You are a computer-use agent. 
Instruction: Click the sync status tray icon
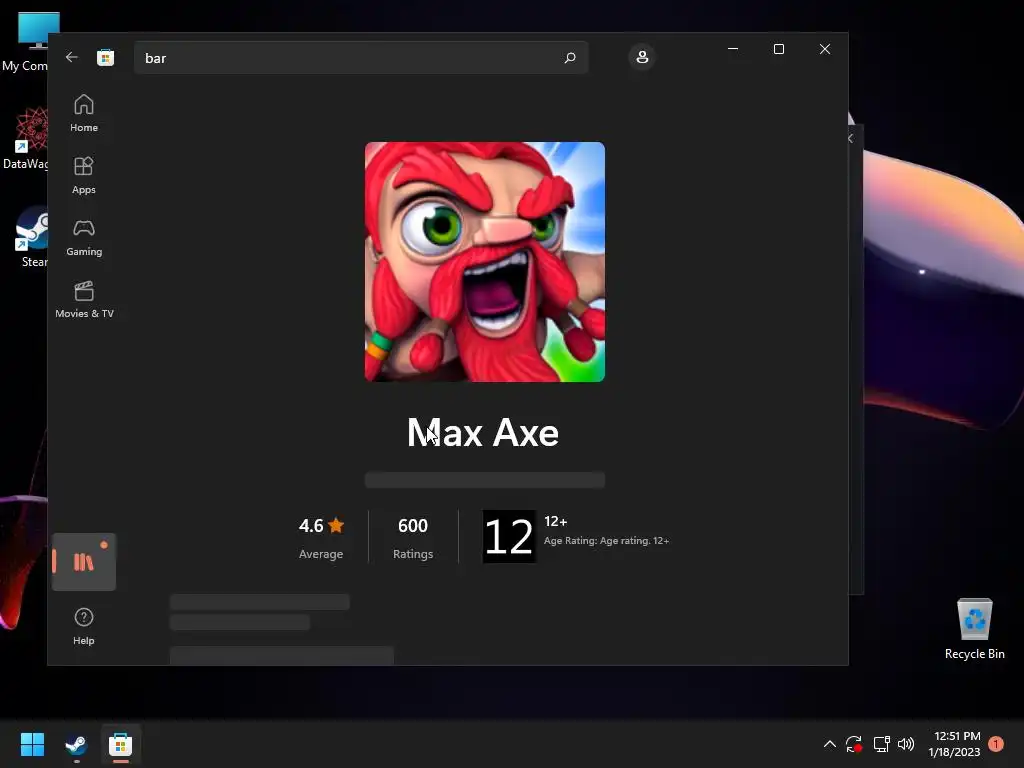854,744
